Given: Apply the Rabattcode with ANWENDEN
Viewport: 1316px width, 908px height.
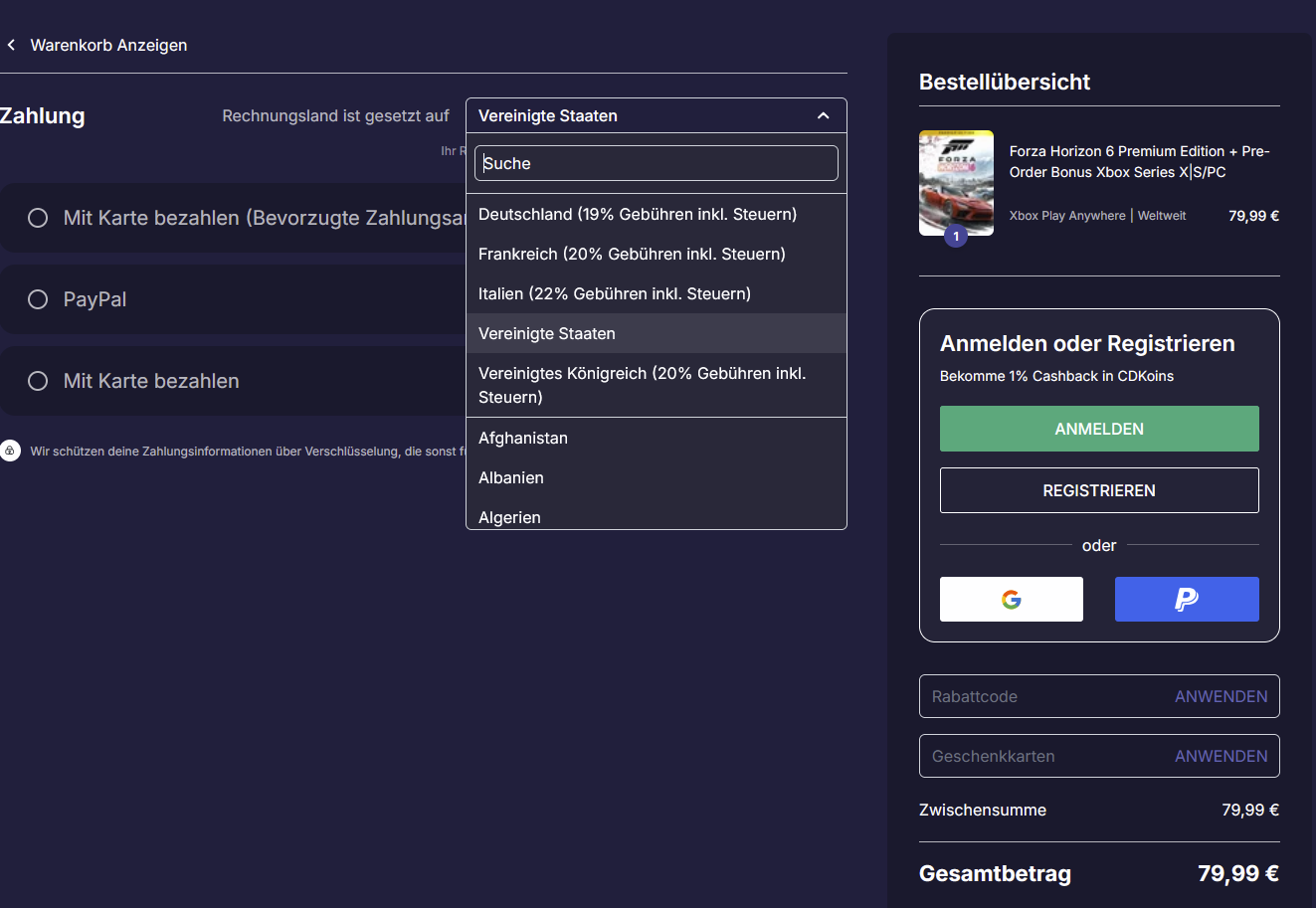Looking at the screenshot, I should point(1222,696).
